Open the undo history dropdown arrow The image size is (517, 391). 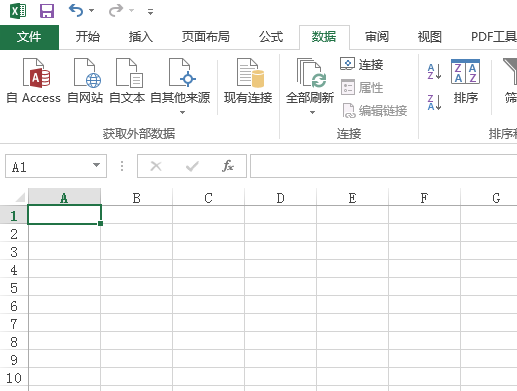tap(91, 11)
